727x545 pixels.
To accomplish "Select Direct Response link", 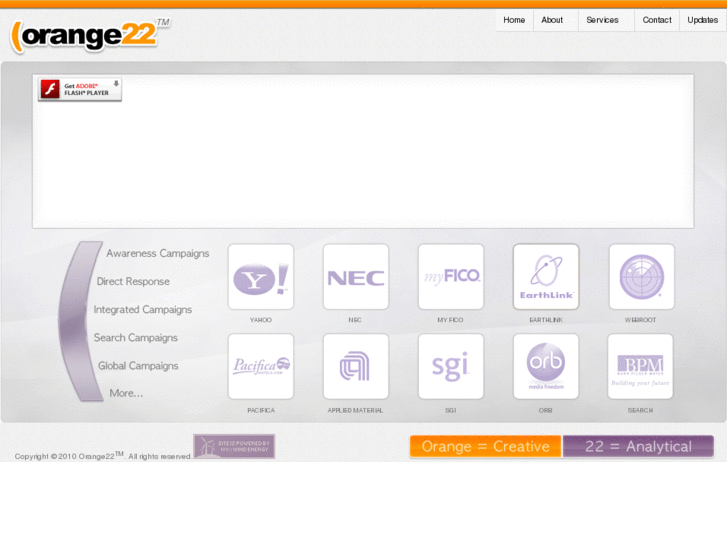I will tap(133, 281).
